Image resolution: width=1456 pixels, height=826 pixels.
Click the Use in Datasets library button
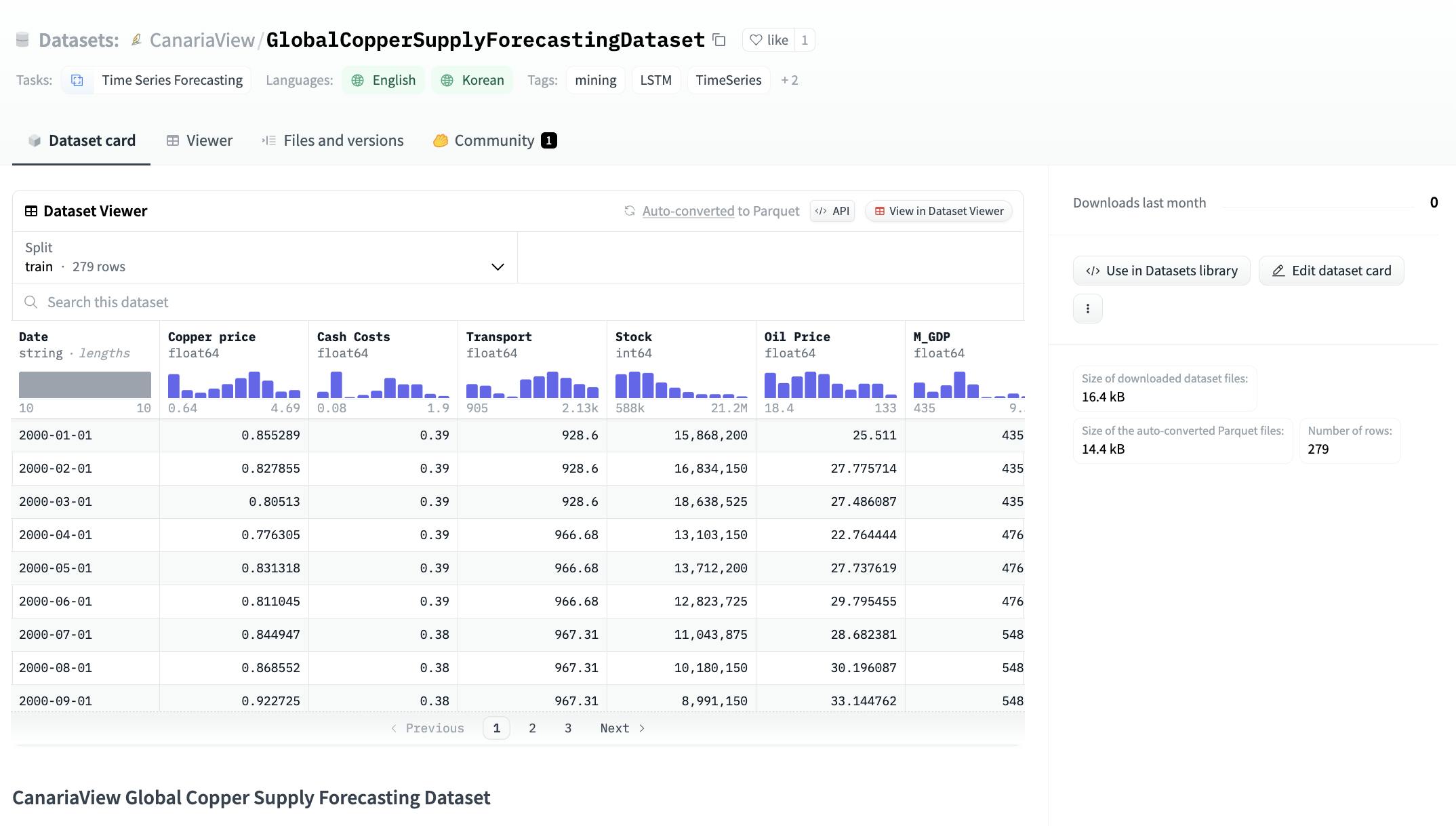point(1161,271)
